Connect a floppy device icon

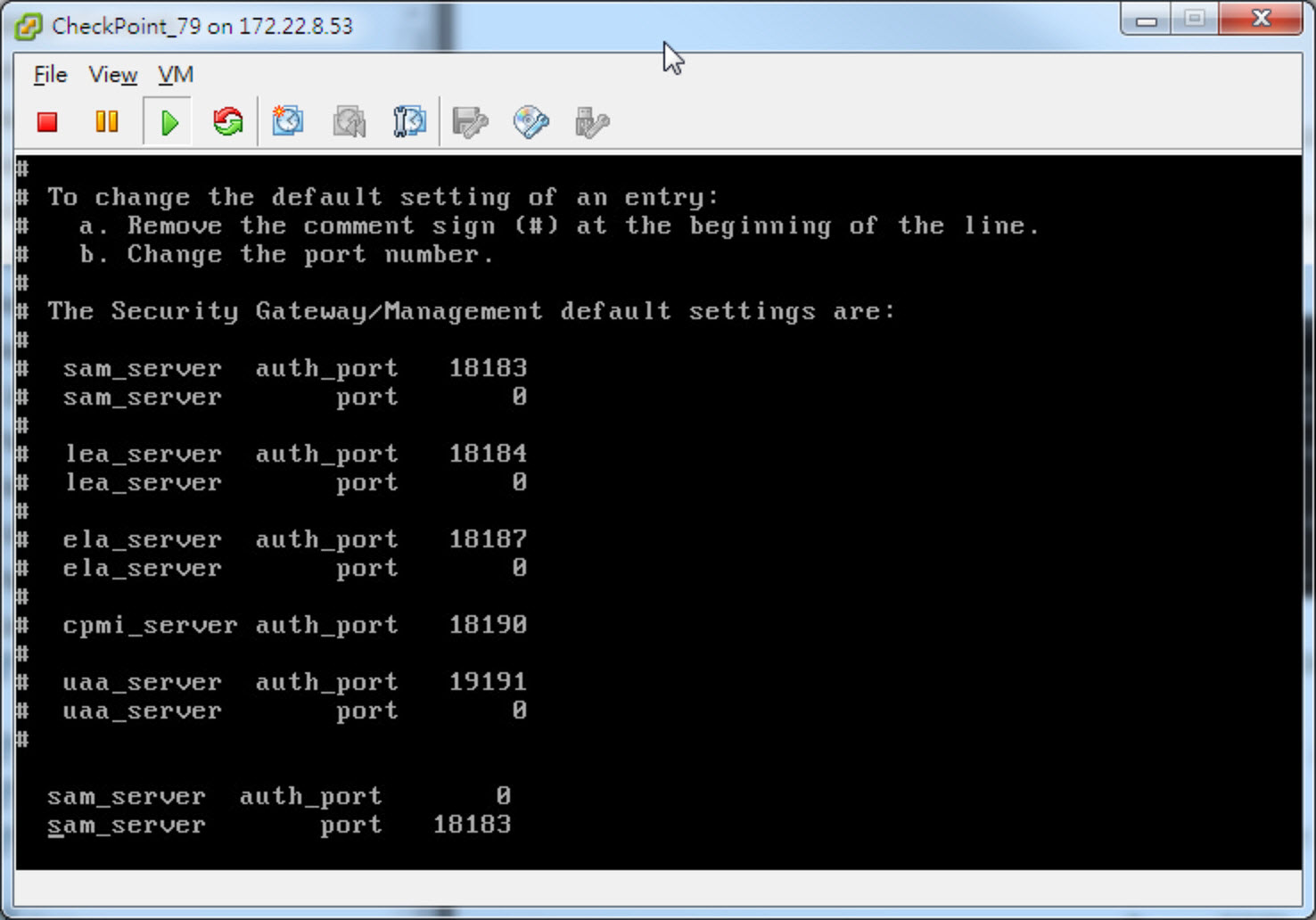(x=470, y=122)
